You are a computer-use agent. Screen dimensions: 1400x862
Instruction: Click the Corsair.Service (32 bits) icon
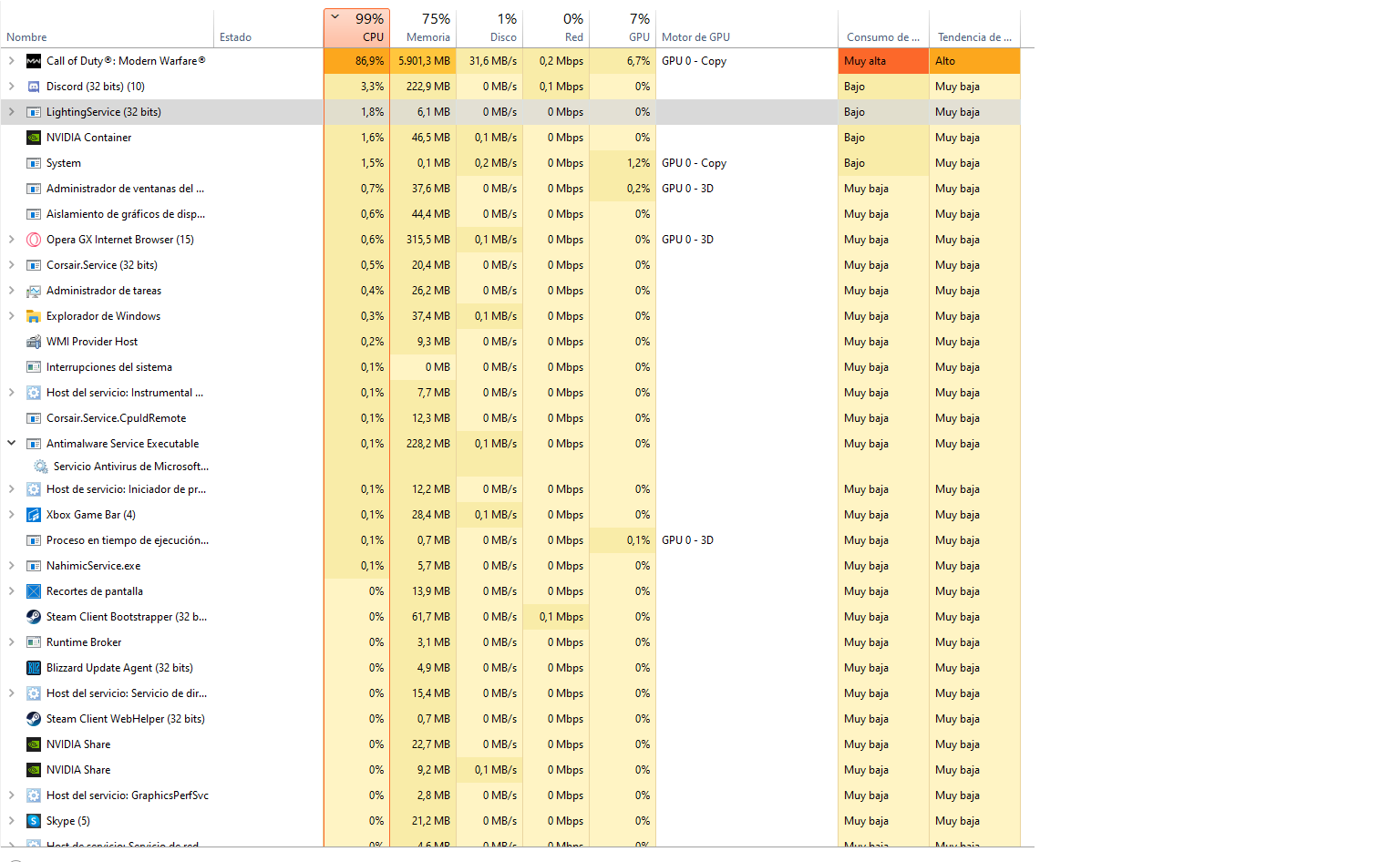[x=34, y=265]
